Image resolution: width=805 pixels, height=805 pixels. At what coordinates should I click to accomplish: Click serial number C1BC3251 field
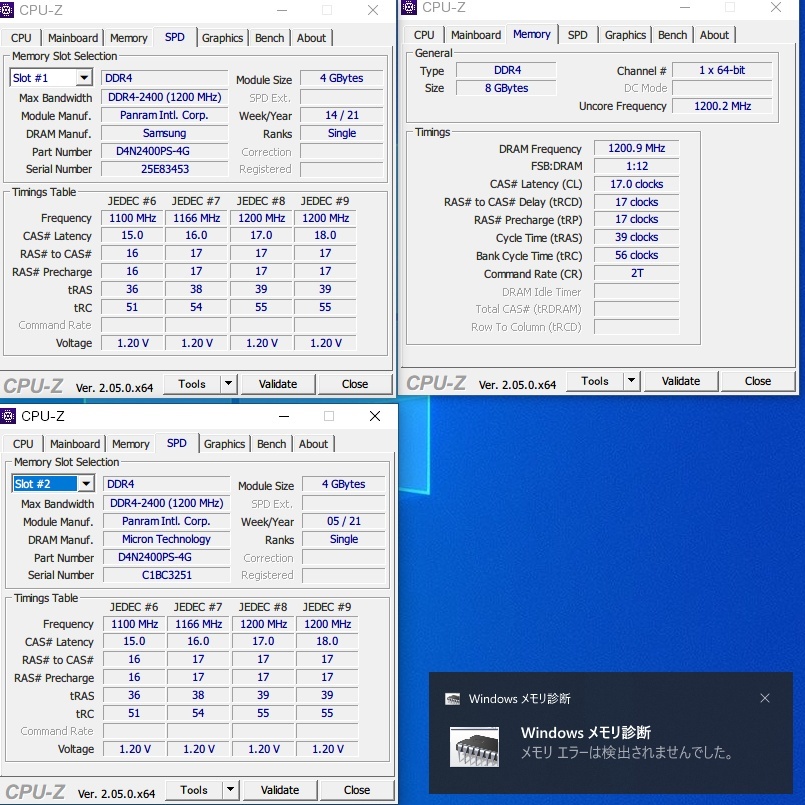[167, 575]
